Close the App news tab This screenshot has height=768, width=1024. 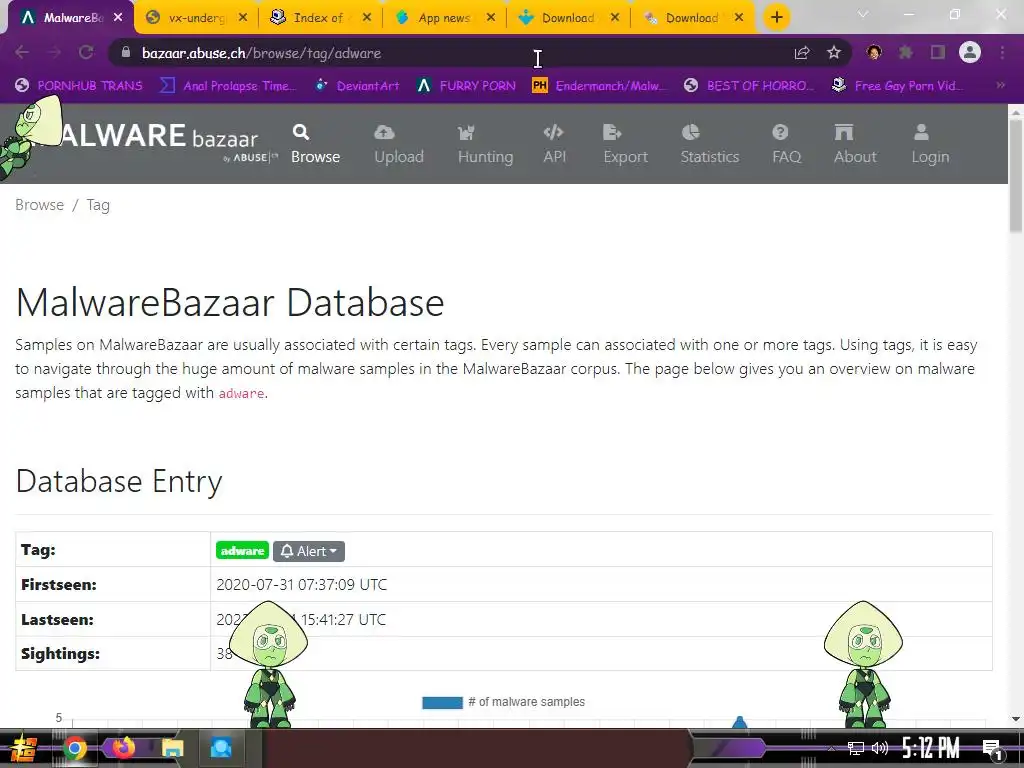click(491, 18)
